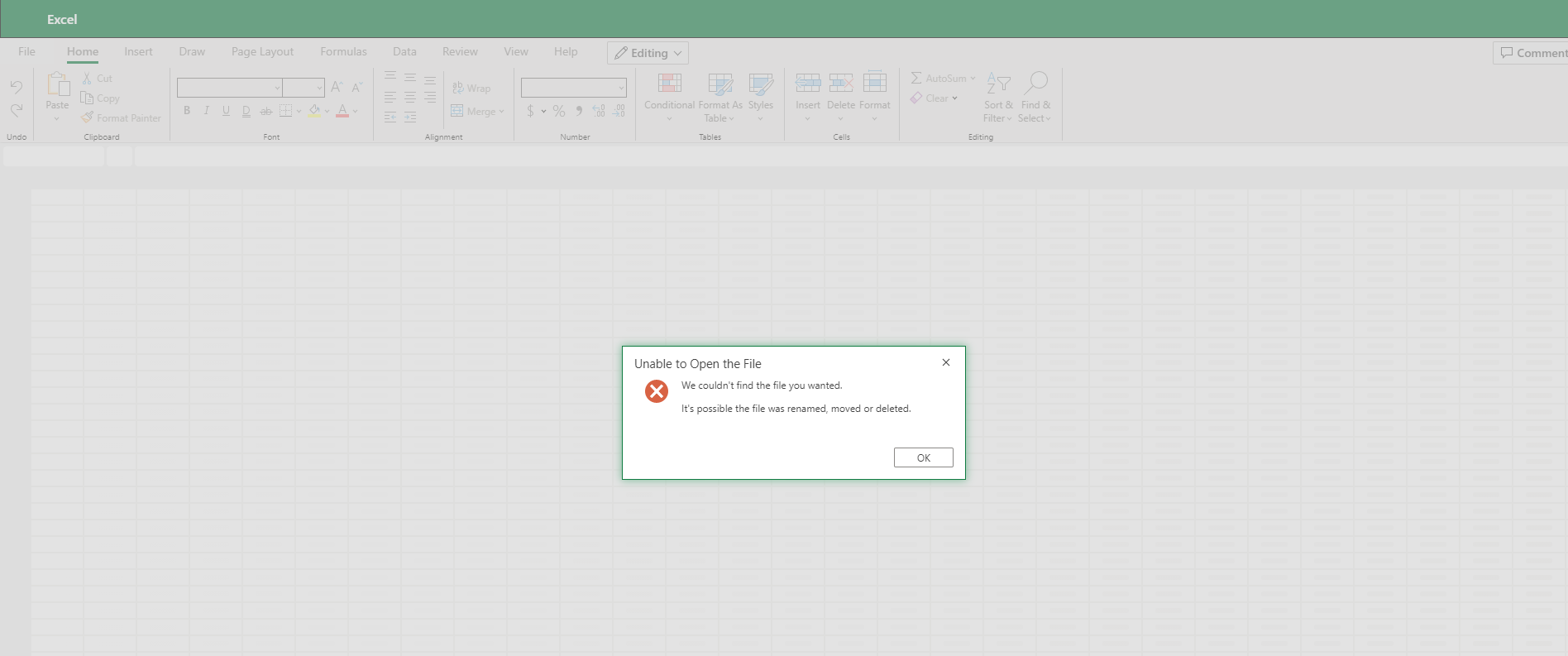Expand the Styles gallery dropdown

(x=761, y=119)
